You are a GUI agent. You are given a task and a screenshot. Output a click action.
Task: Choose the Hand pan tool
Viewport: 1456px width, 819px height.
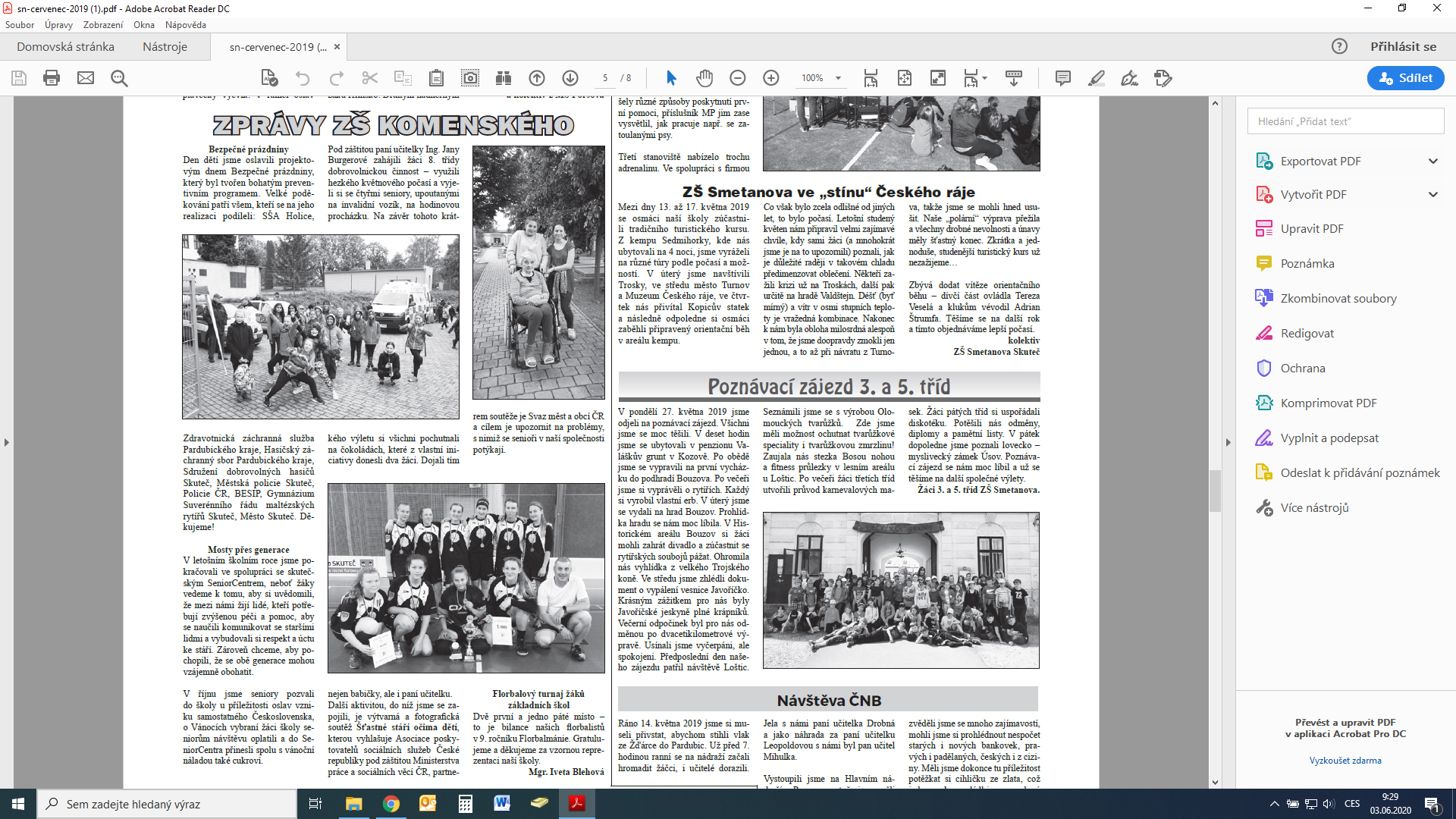pyautogui.click(x=704, y=78)
